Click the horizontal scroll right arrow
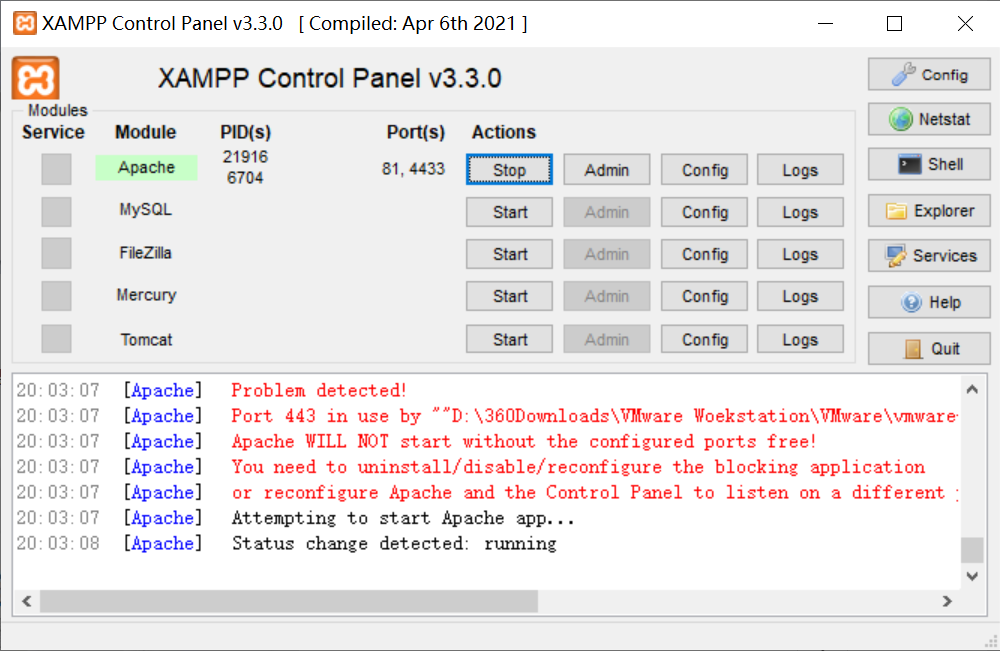 tap(947, 600)
